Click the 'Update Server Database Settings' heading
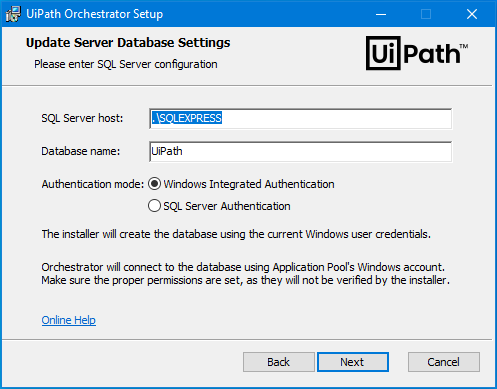 (128, 43)
